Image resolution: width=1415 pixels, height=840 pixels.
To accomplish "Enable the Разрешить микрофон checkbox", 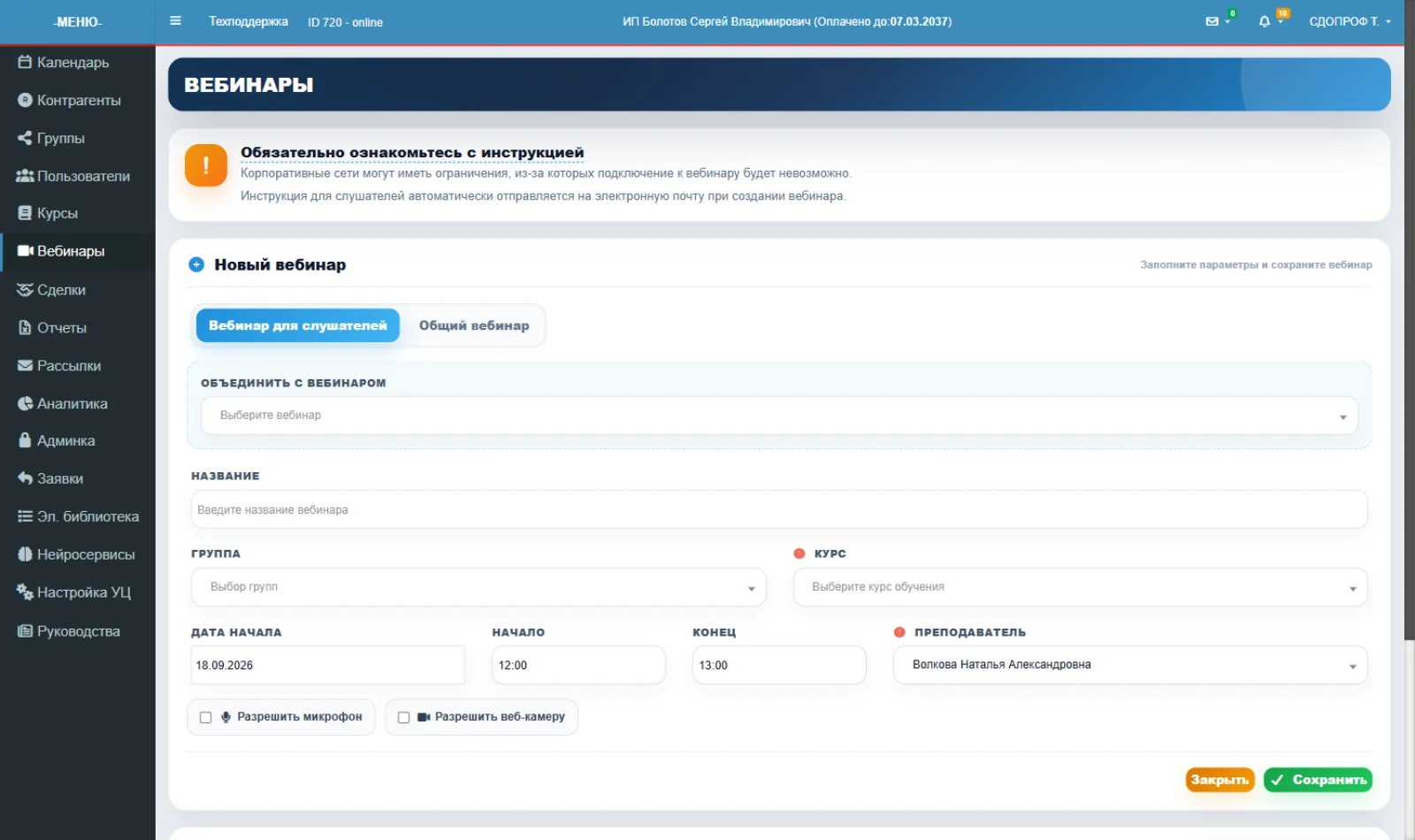I will (x=205, y=718).
